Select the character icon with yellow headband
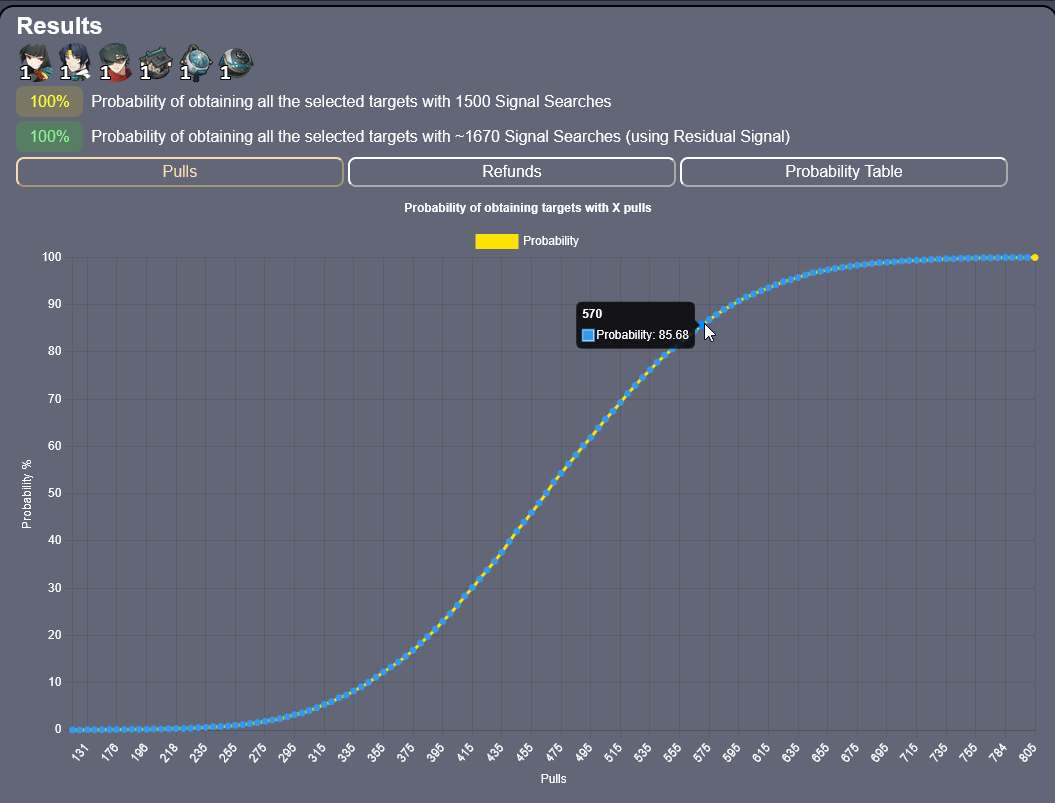 click(75, 63)
